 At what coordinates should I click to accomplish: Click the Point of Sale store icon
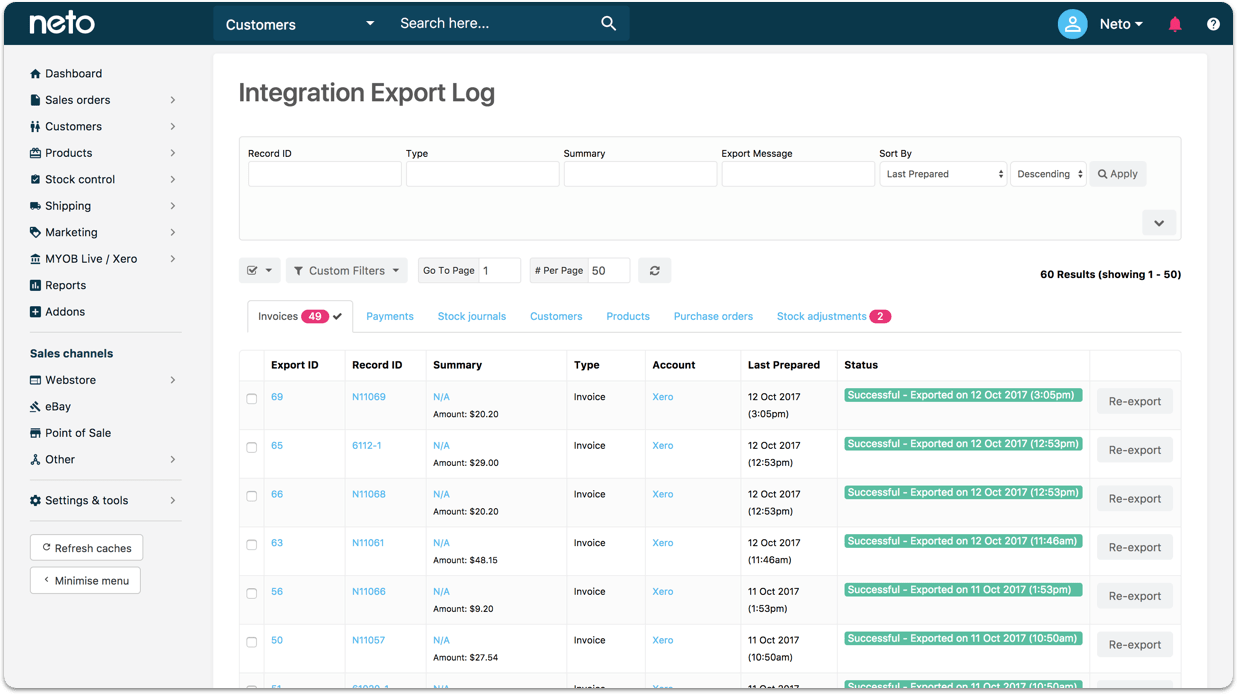pyautogui.click(x=36, y=434)
